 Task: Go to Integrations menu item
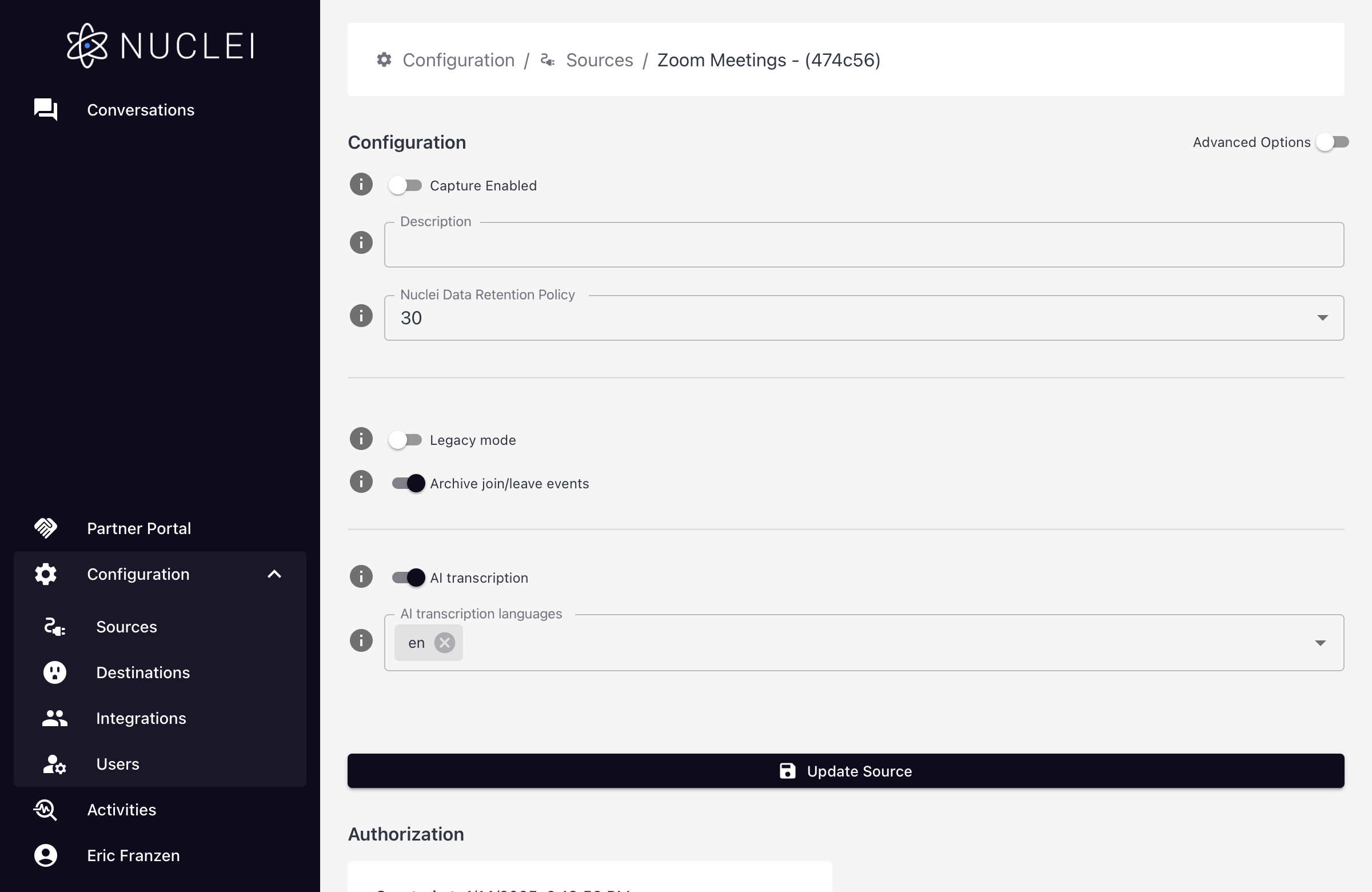[141, 718]
